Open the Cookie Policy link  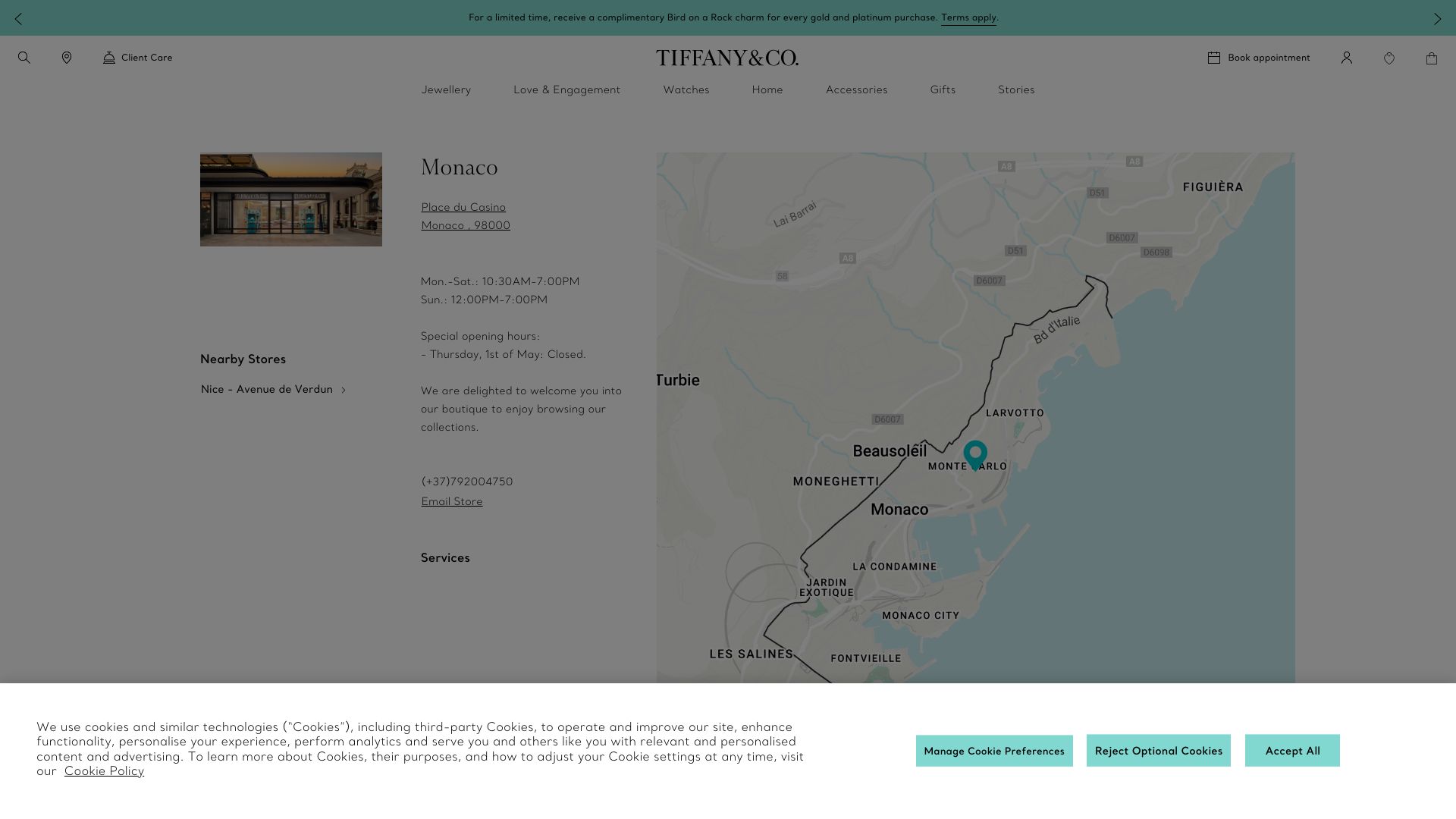(104, 771)
